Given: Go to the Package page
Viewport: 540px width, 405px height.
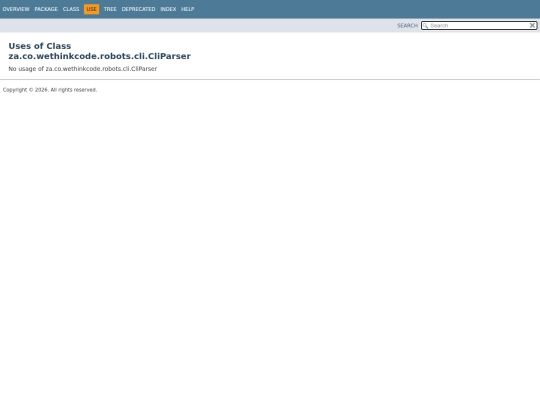Looking at the screenshot, I should (x=46, y=9).
